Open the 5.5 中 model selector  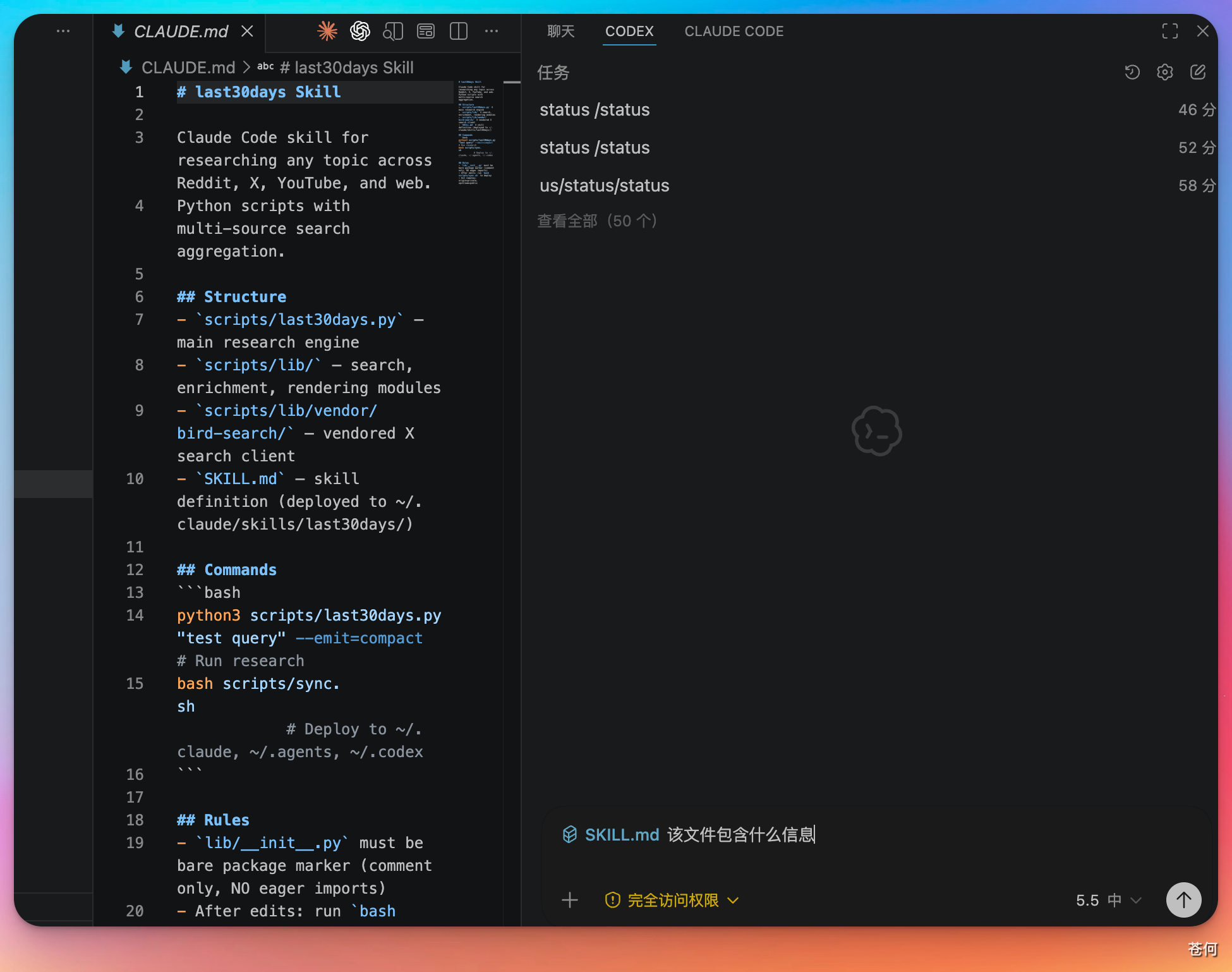coord(1108,900)
